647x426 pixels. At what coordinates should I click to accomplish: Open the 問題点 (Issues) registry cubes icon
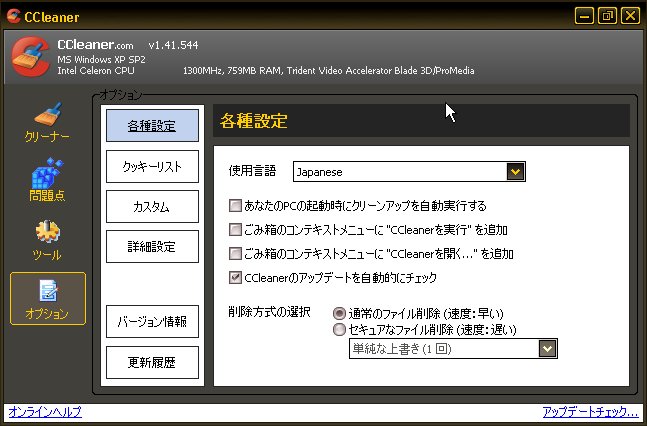47,179
